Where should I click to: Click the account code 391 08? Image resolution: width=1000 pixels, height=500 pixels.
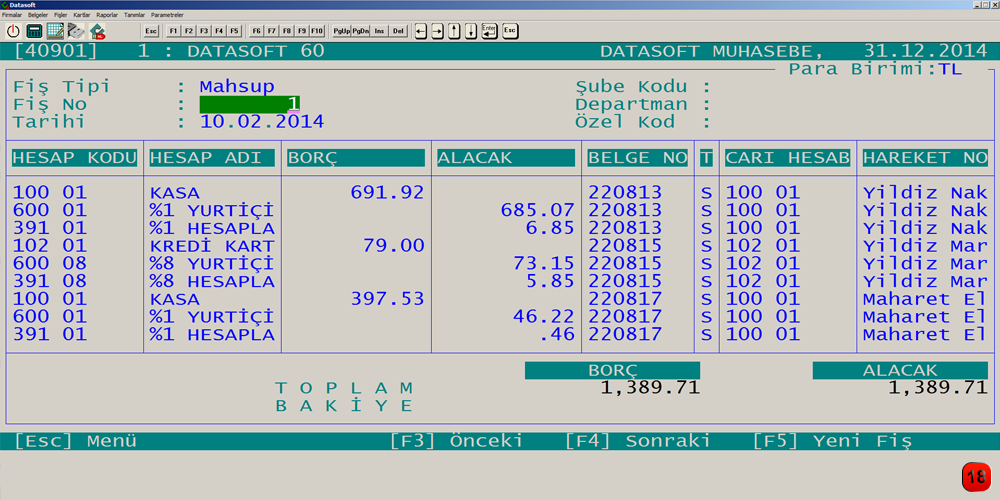[50, 281]
